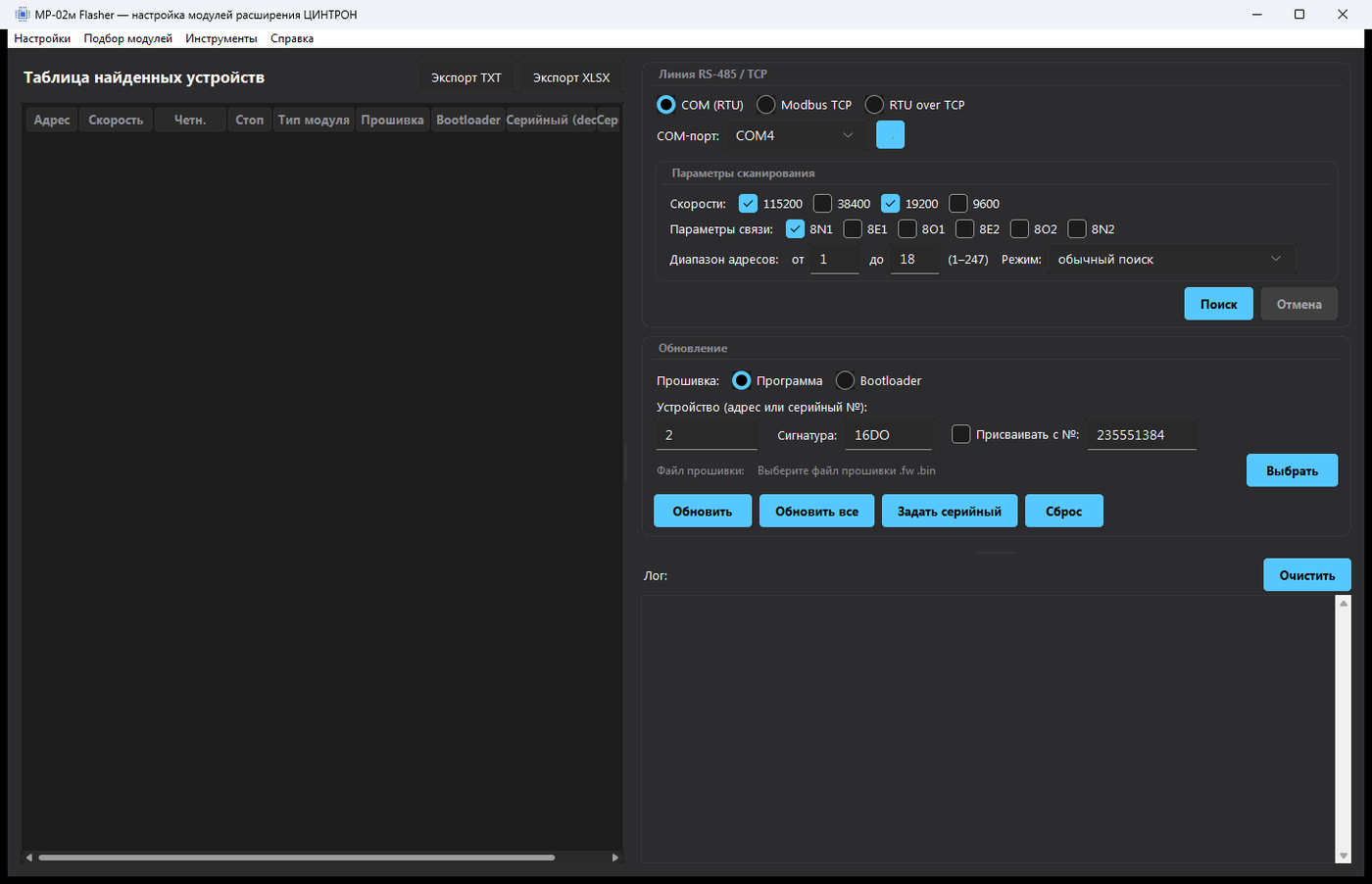Click the 'Экспорт XLSX' button
Screen dimensions: 1372x884
pyautogui.click(x=571, y=77)
